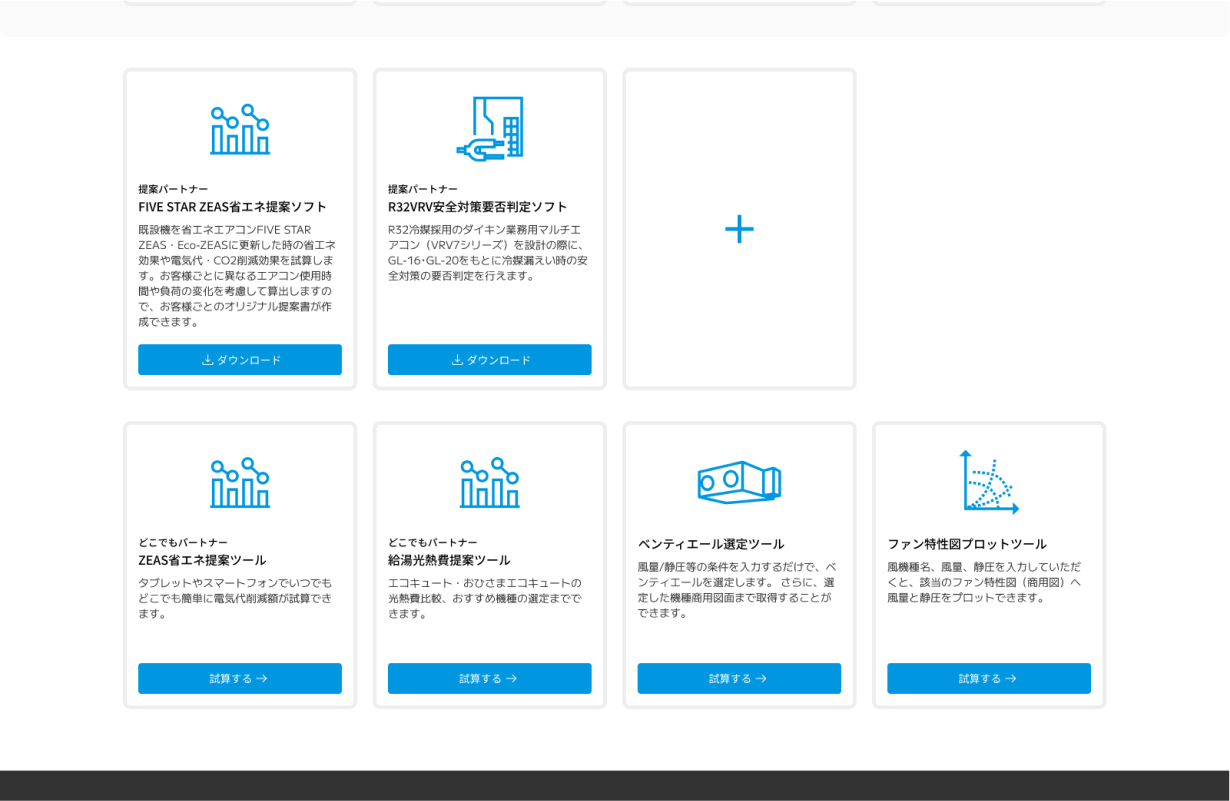Click the FIVE STAR ZEAS chart icon
Screen dimensions: 1230x801
pyautogui.click(x=240, y=129)
